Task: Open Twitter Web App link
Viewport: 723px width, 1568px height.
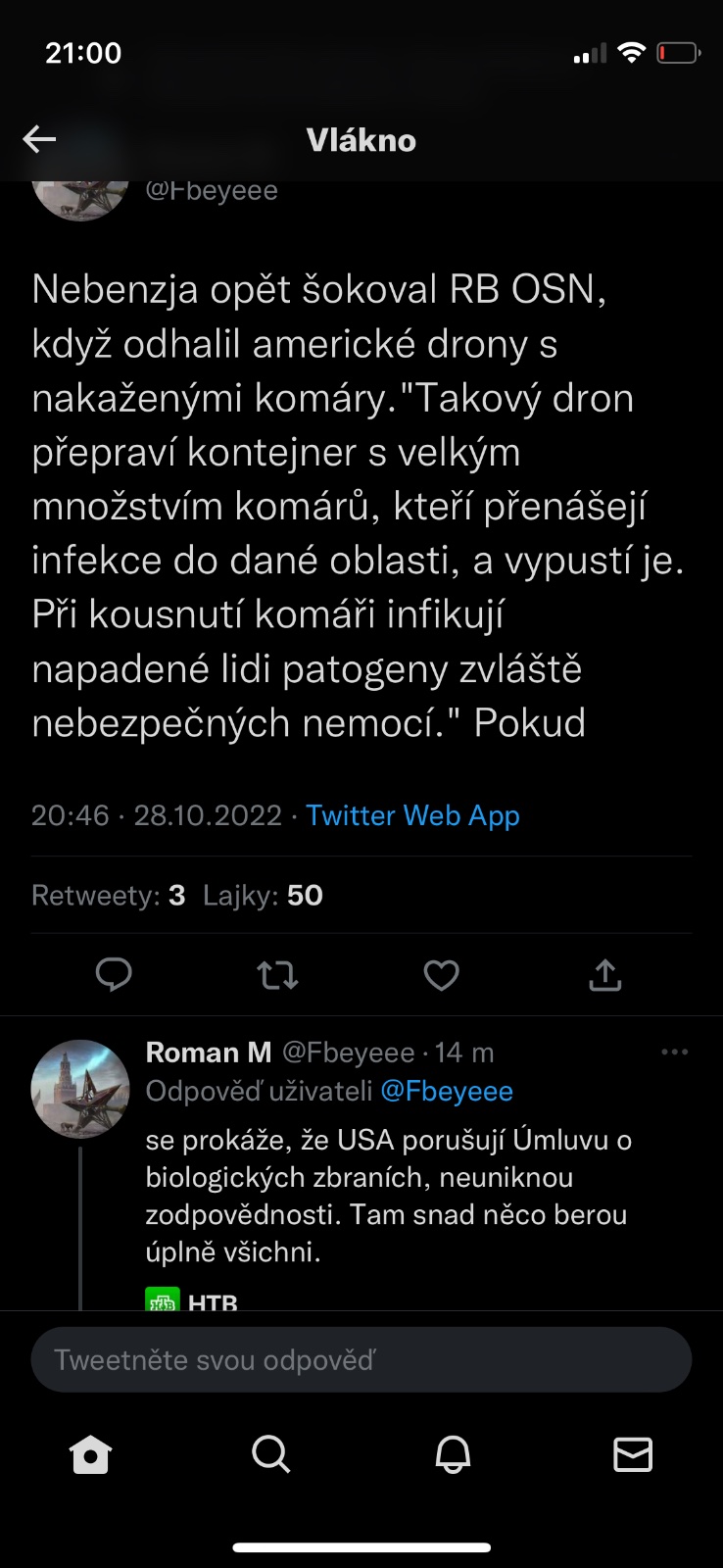Action: point(412,815)
